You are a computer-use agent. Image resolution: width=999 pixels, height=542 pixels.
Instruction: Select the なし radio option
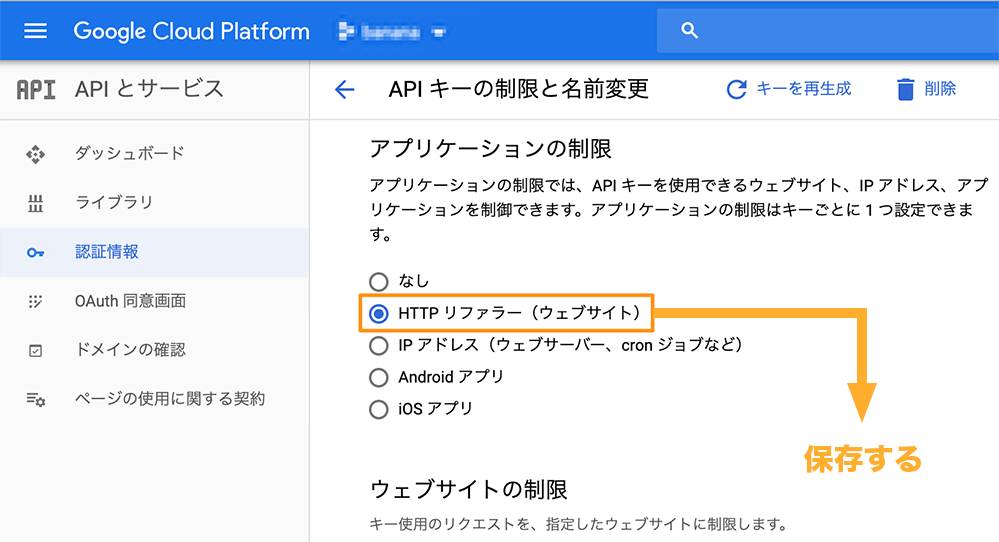click(x=378, y=282)
